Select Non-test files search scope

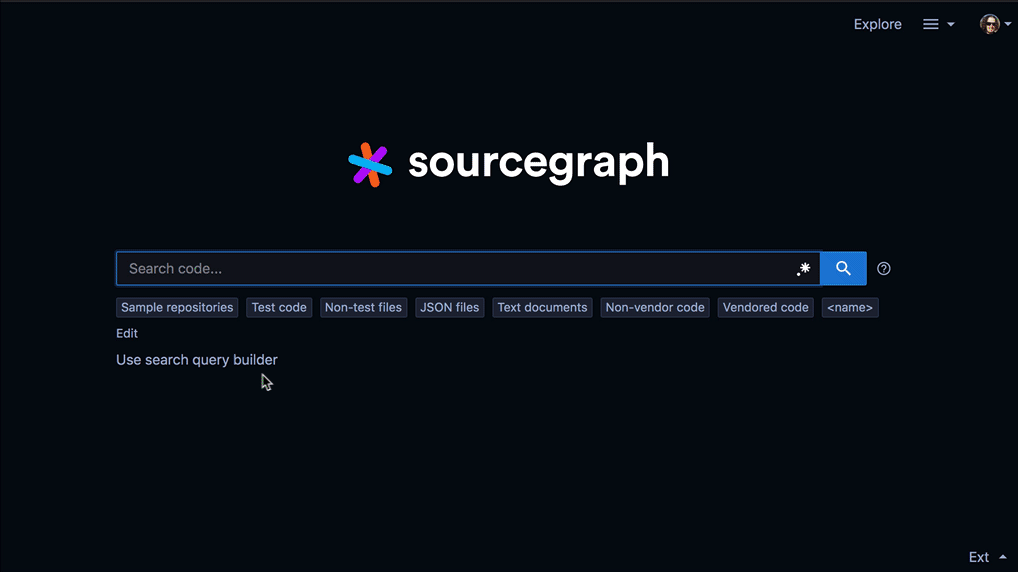pyautogui.click(x=363, y=308)
